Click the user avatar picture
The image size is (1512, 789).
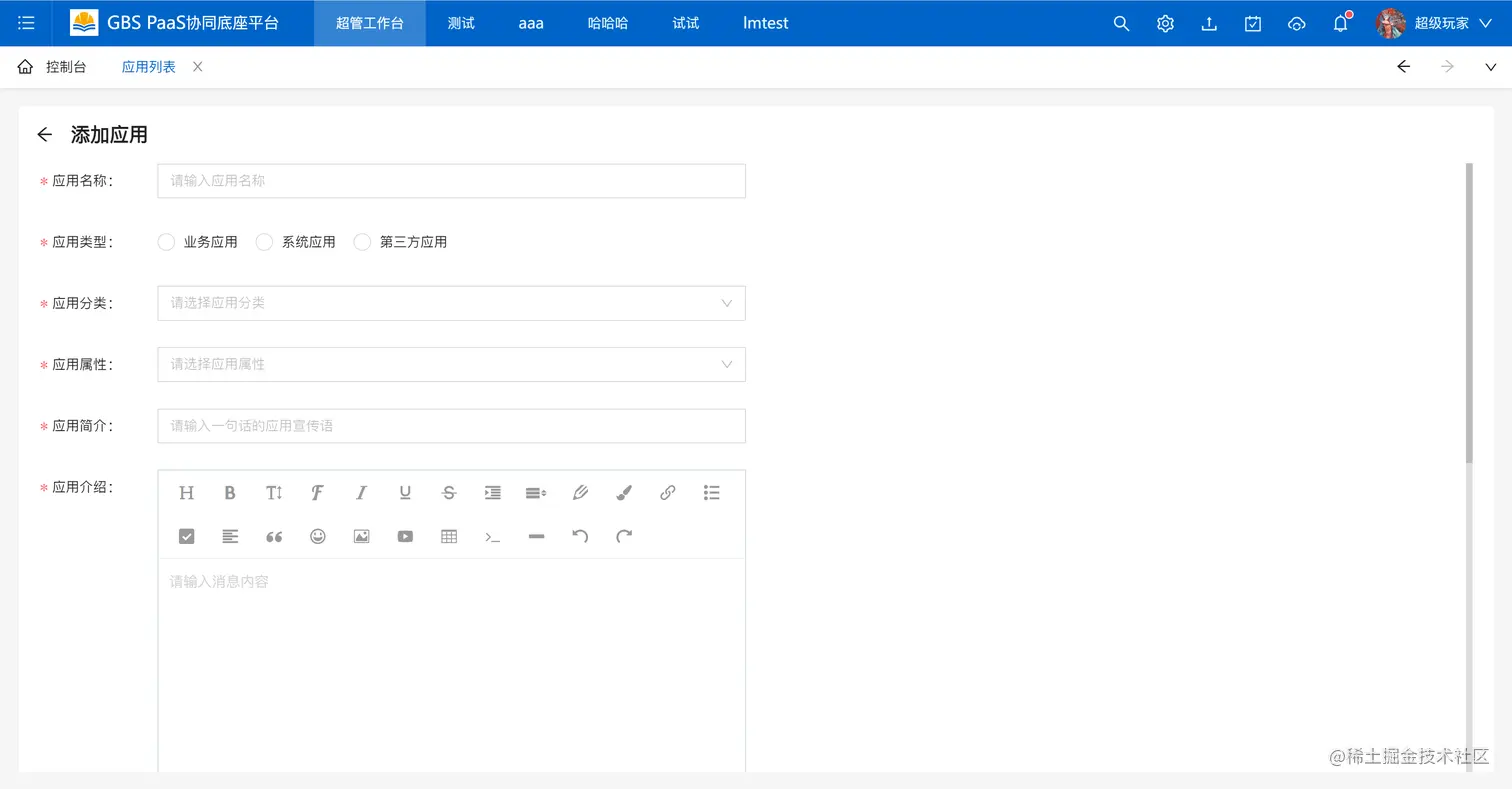point(1391,23)
